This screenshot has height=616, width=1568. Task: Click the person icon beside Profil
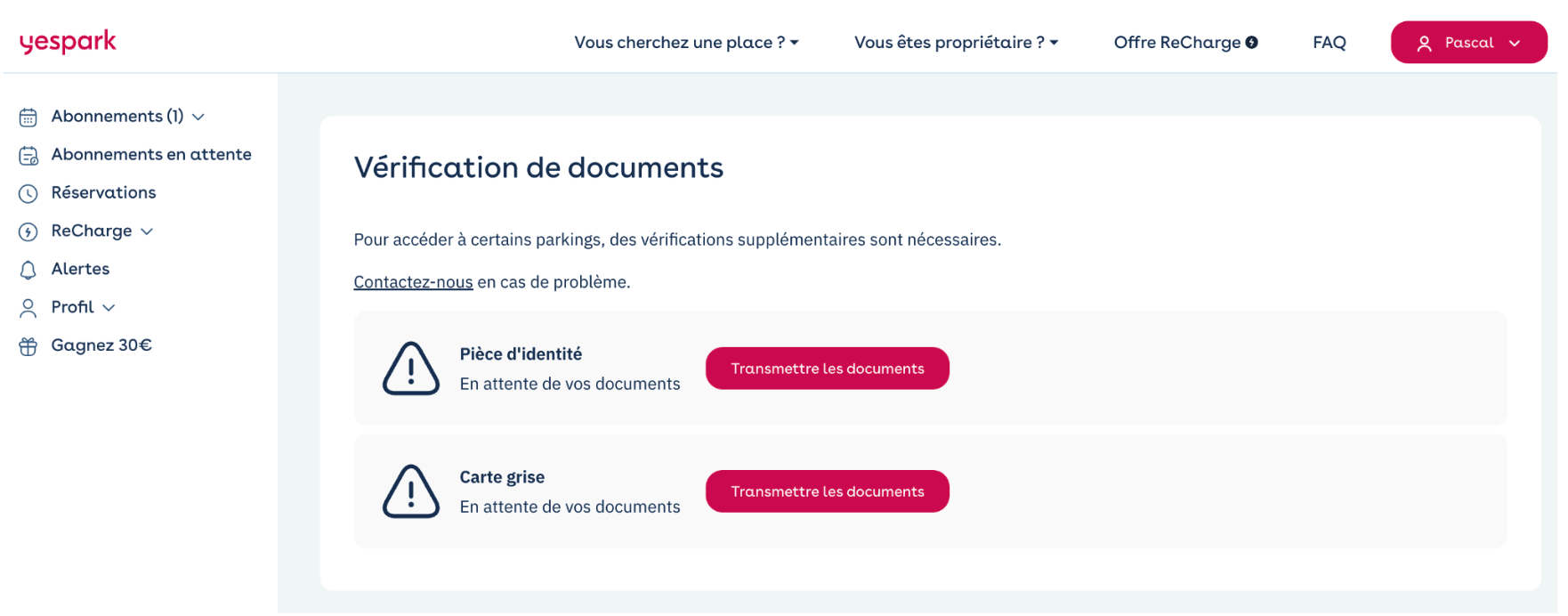point(28,308)
